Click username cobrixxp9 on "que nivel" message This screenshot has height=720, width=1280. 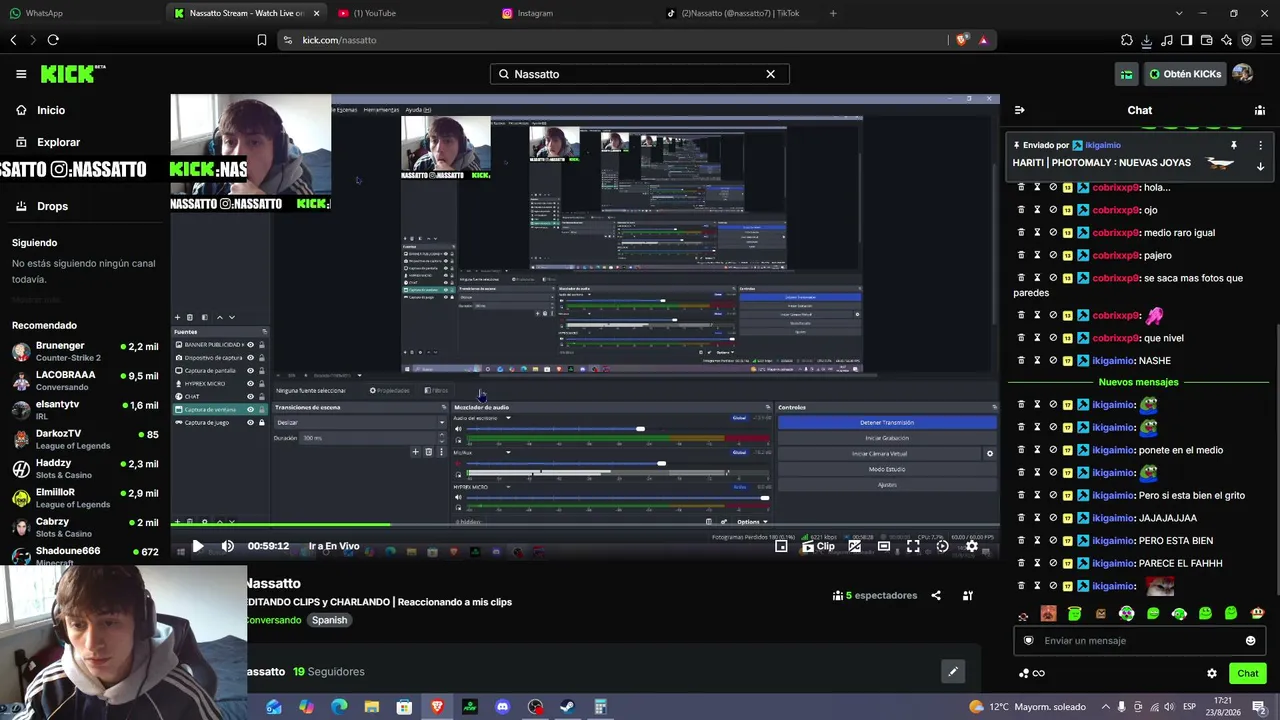(x=1115, y=338)
